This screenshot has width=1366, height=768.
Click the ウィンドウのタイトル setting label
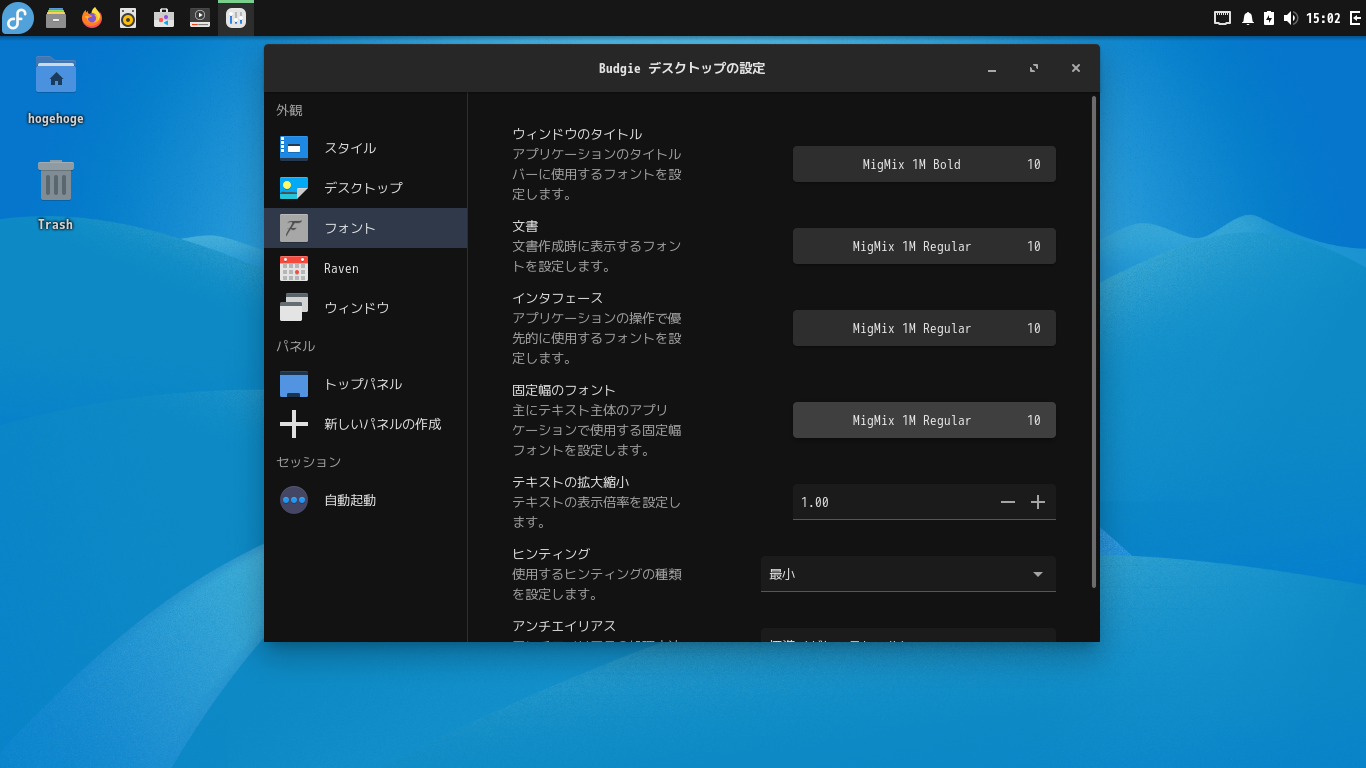click(577, 134)
